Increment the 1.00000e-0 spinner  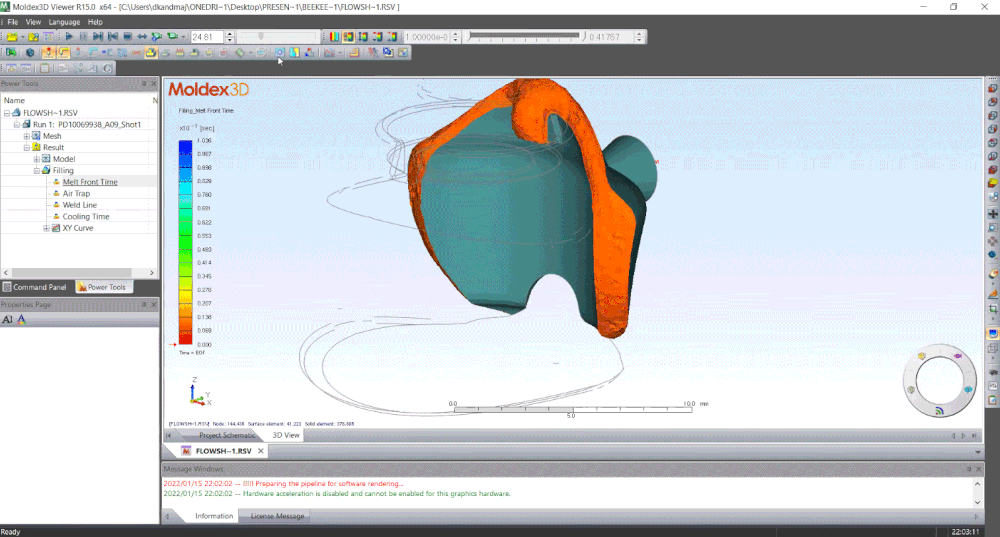pos(455,34)
